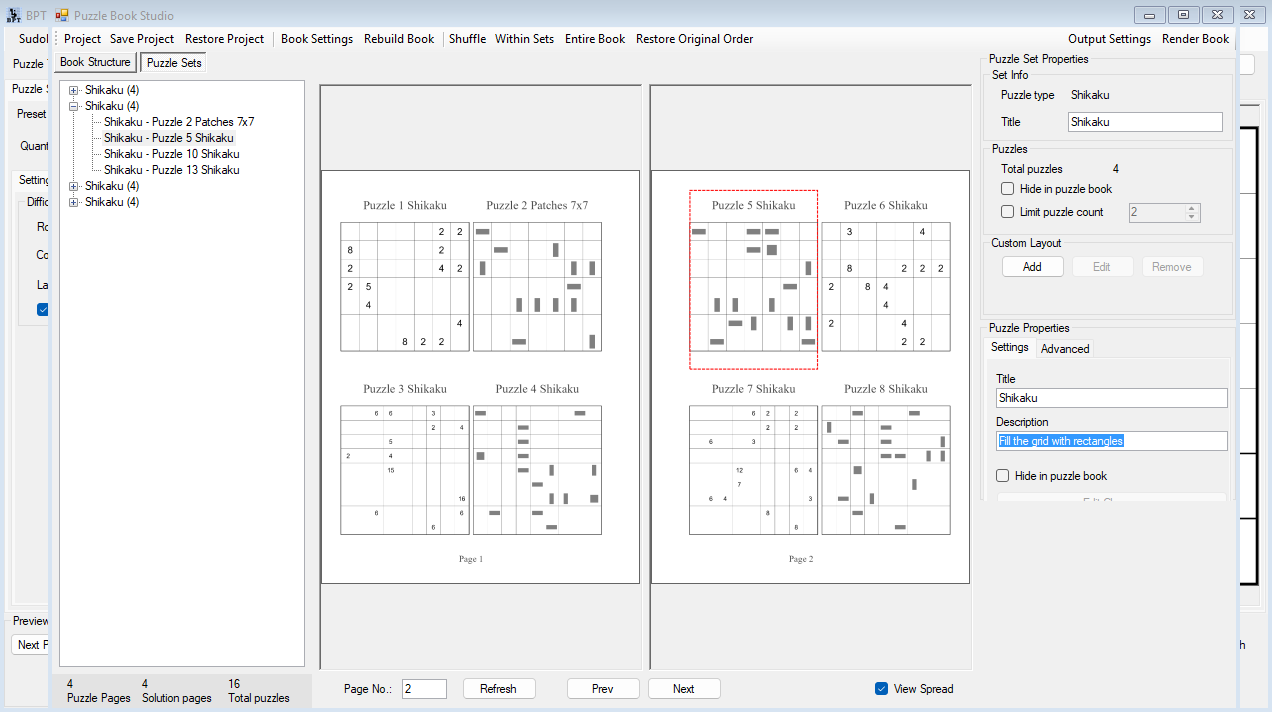Uncheck the View Spread checkbox

click(881, 689)
